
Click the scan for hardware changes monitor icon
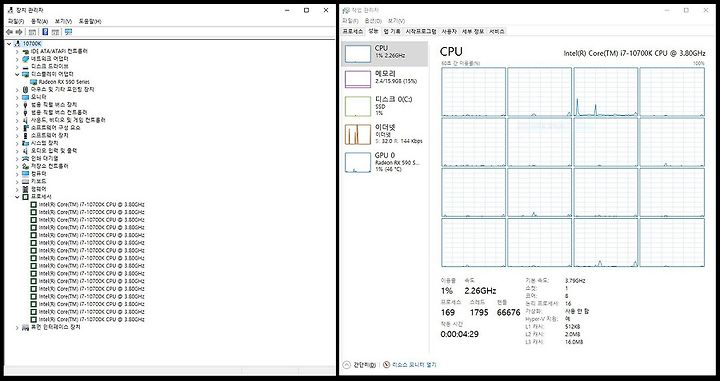[x=68, y=32]
